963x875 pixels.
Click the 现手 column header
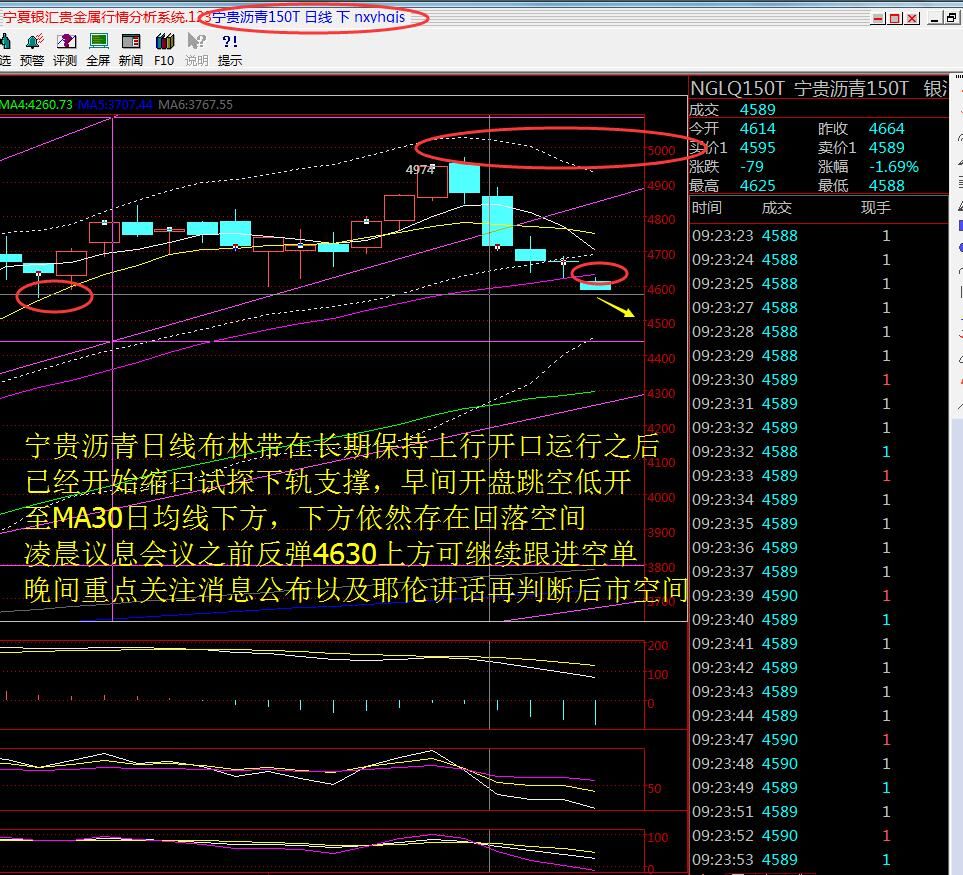coord(875,208)
